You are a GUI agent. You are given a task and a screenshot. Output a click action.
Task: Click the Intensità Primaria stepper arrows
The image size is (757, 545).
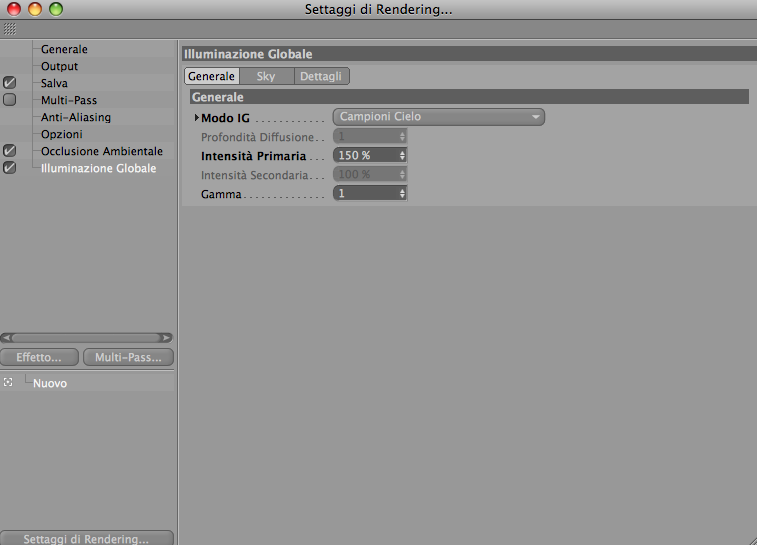click(402, 155)
